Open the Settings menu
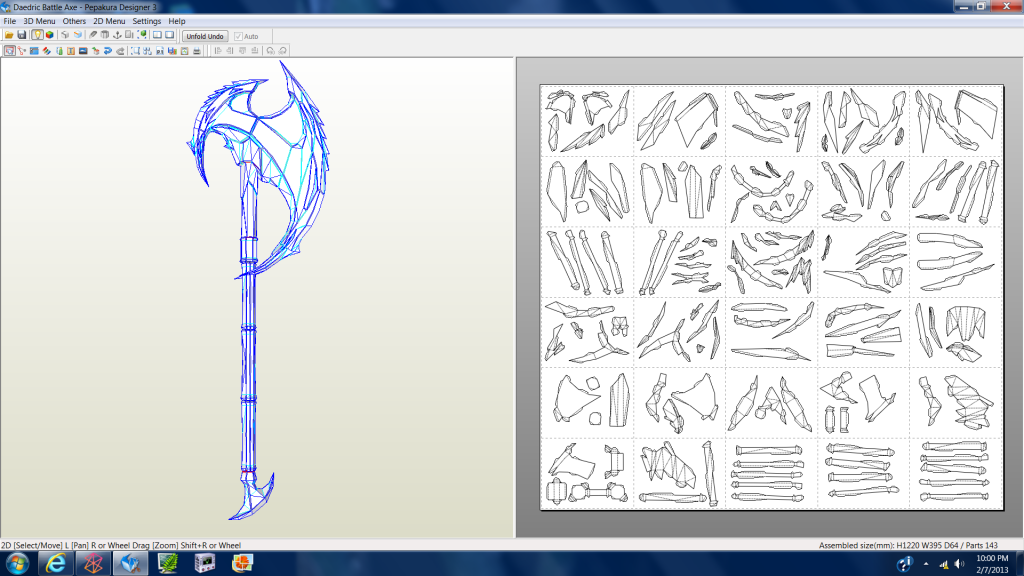1024x576 pixels. [146, 21]
